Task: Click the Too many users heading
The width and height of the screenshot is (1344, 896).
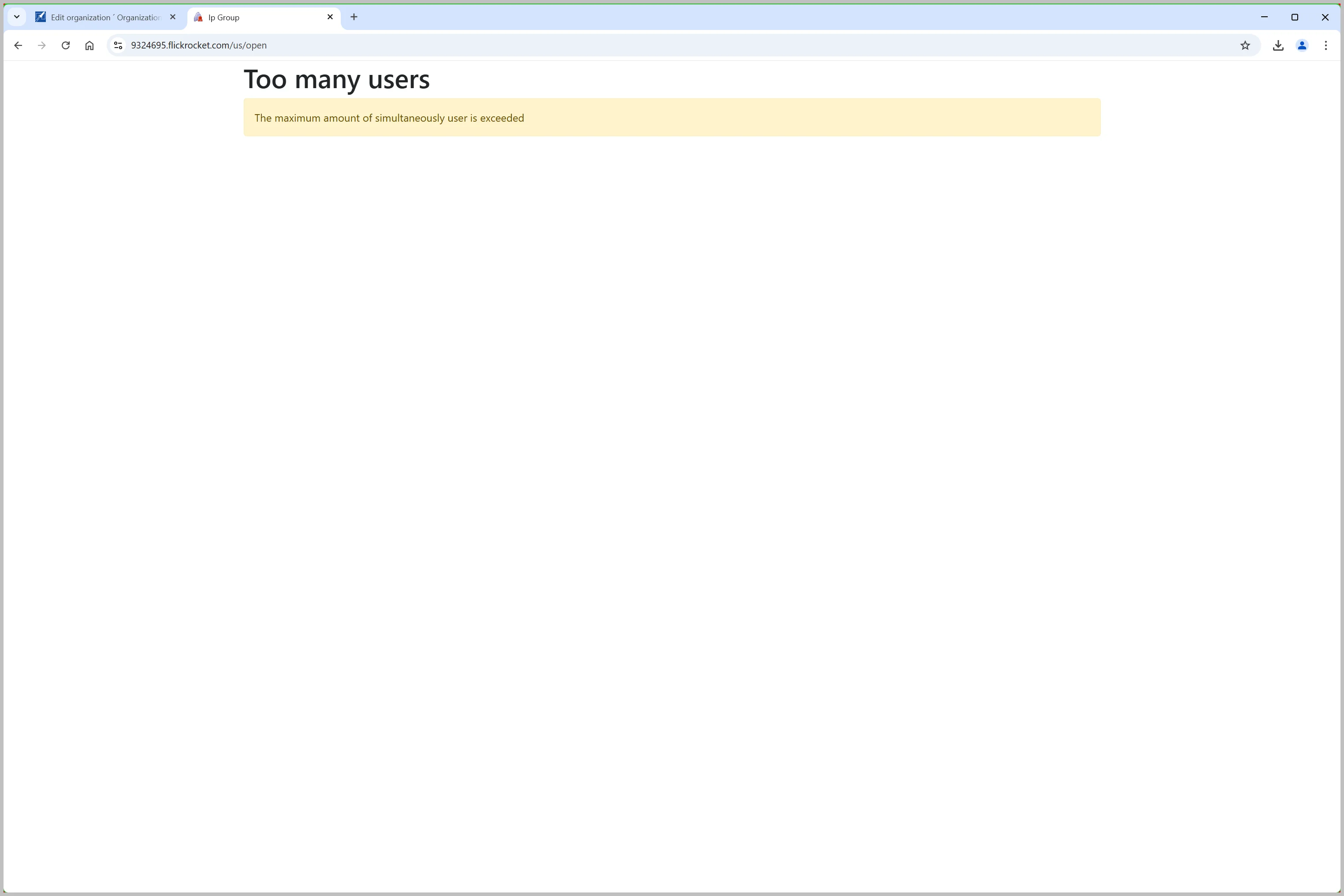Action: [337, 79]
